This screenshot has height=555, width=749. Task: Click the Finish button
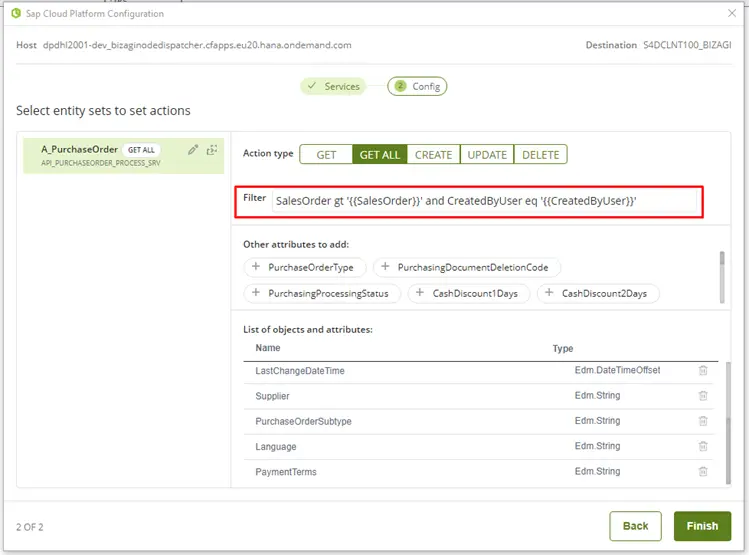click(x=702, y=526)
